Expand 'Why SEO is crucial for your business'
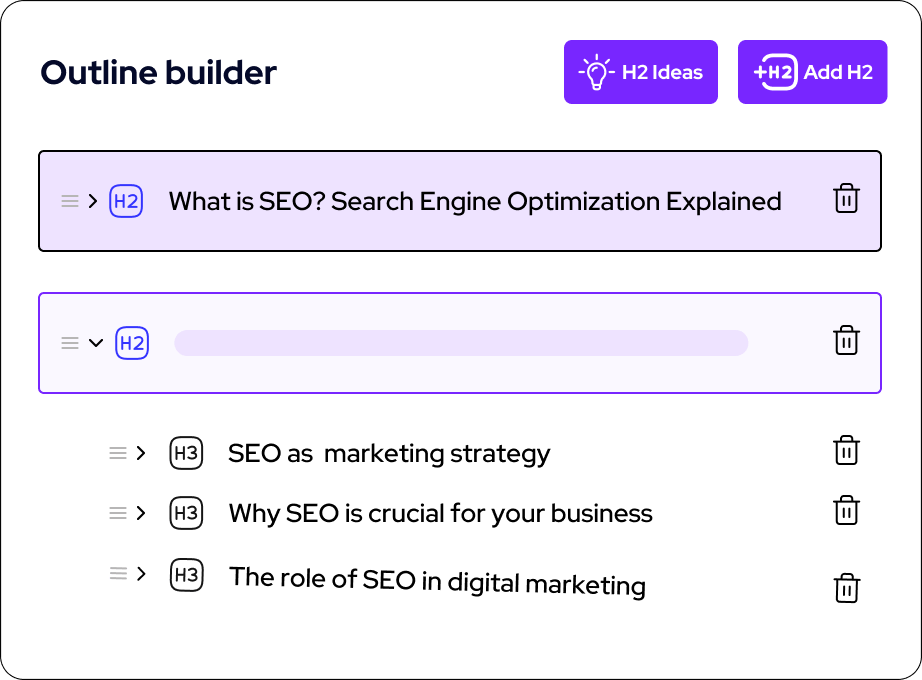The width and height of the screenshot is (922, 680). tap(141, 513)
